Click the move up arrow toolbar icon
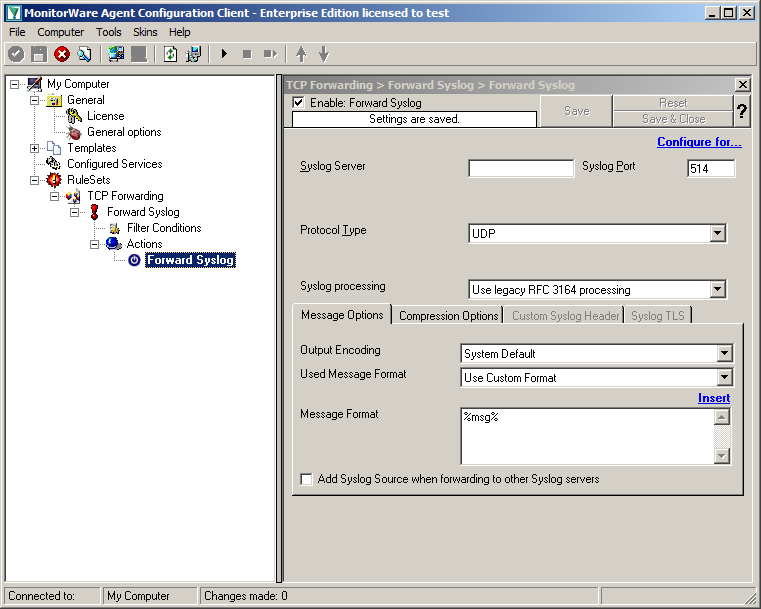The height and width of the screenshot is (609, 761). click(301, 54)
